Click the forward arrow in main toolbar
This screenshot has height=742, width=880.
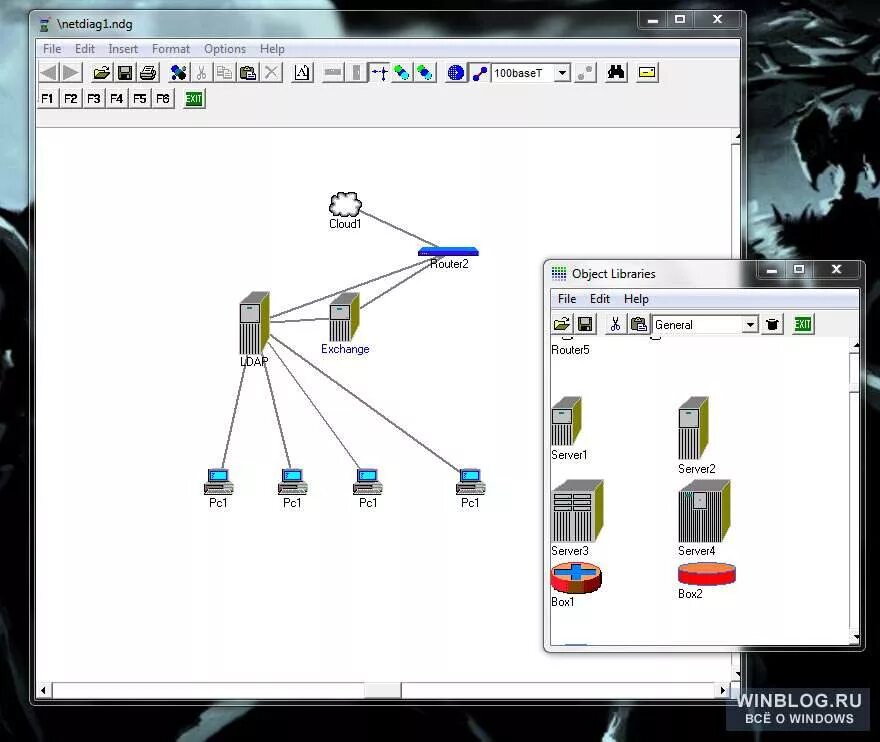point(71,72)
